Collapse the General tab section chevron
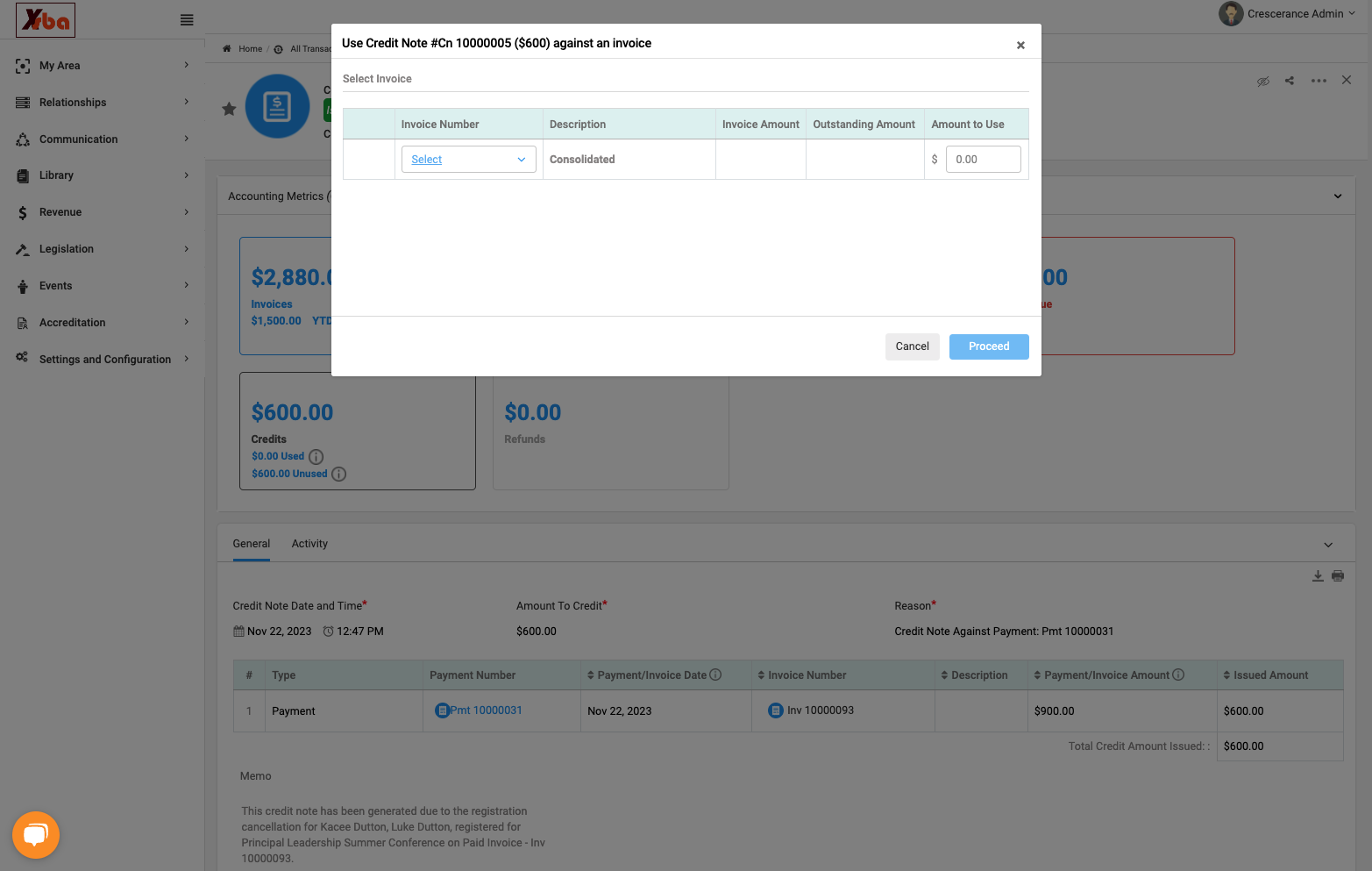Image resolution: width=1372 pixels, height=871 pixels. click(x=1328, y=545)
